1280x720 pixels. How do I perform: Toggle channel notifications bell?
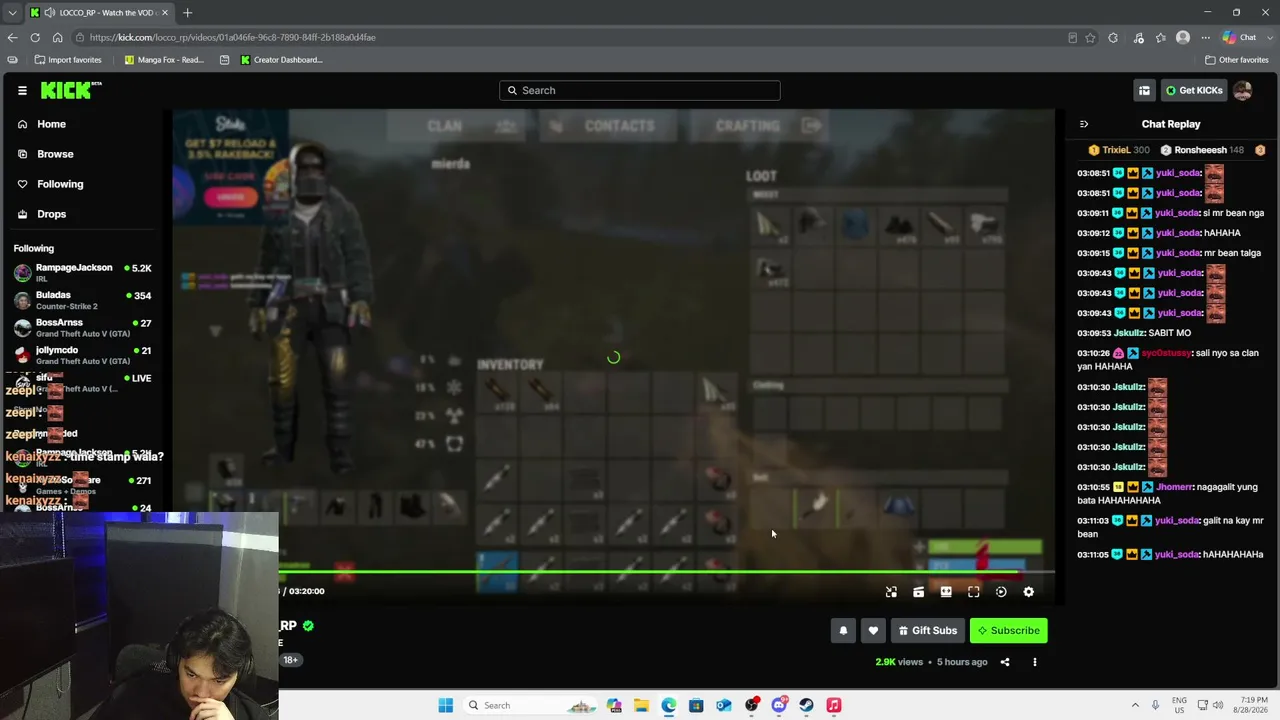843,630
